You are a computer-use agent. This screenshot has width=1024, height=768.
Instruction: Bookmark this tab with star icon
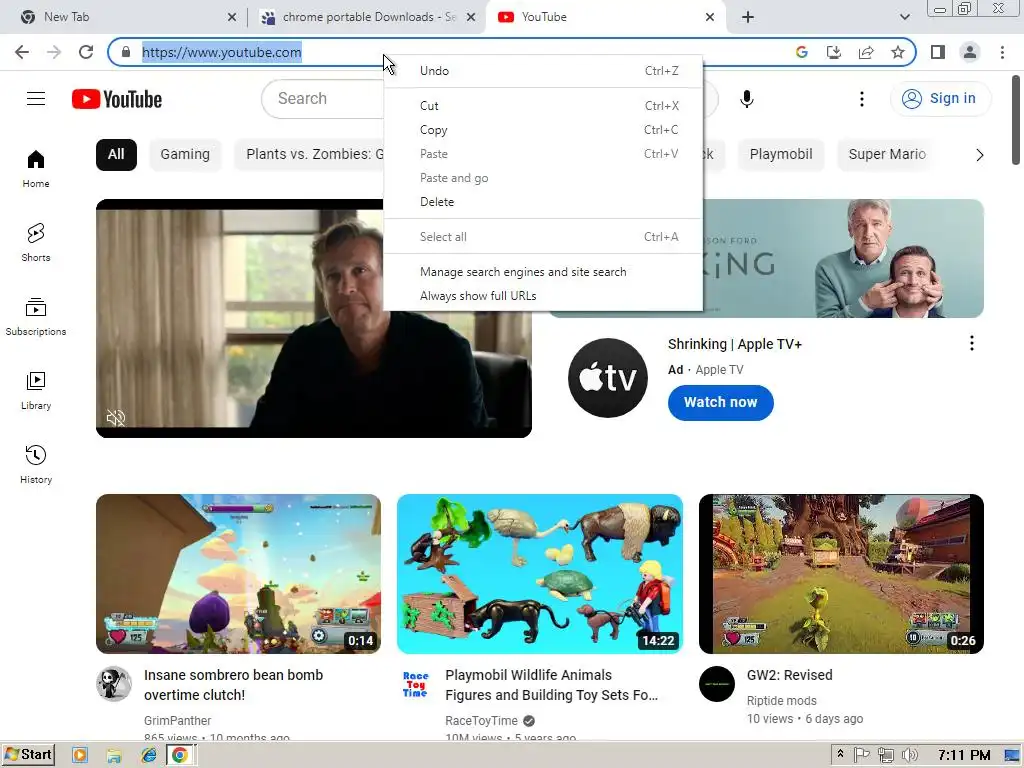pos(898,52)
